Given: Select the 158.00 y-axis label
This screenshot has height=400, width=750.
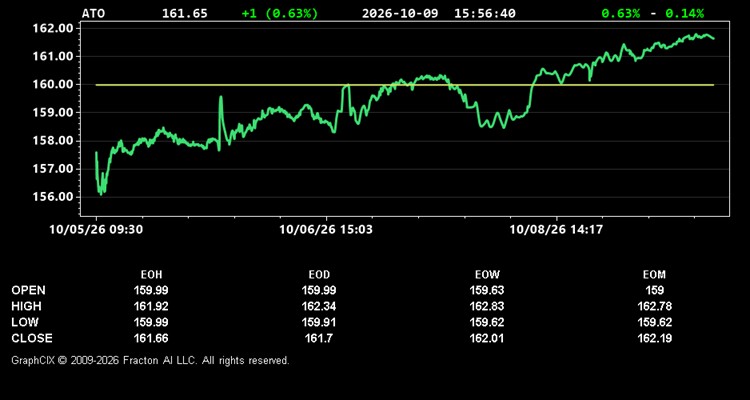Looking at the screenshot, I should coord(53,141).
